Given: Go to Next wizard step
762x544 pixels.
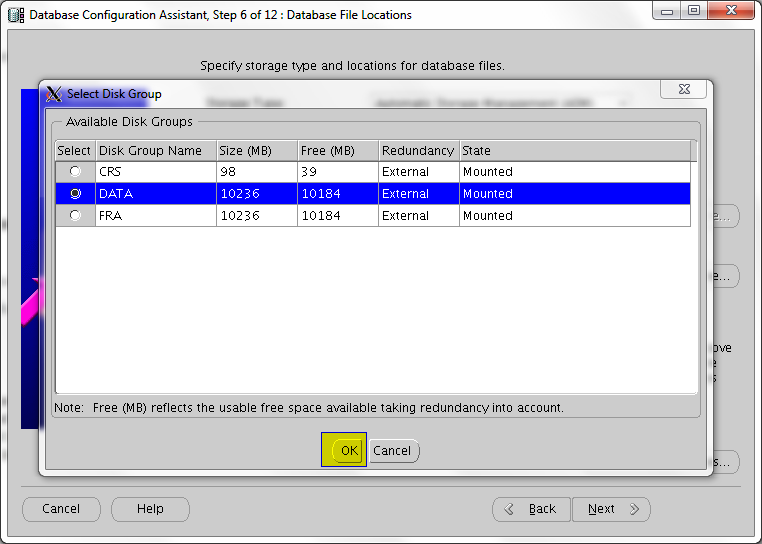Looking at the screenshot, I should (611, 509).
